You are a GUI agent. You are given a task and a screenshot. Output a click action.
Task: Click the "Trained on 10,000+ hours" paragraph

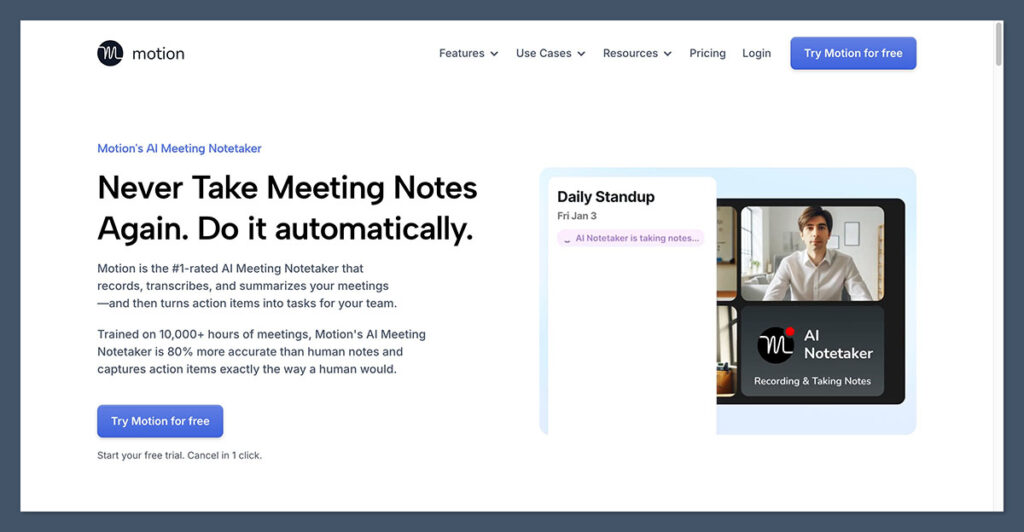coord(261,352)
